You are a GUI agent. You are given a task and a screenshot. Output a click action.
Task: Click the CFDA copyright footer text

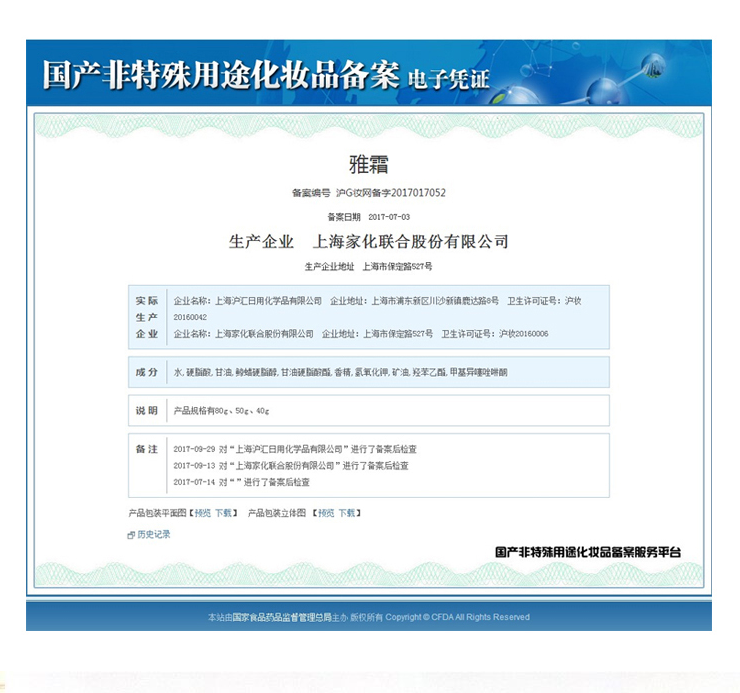coord(369,617)
